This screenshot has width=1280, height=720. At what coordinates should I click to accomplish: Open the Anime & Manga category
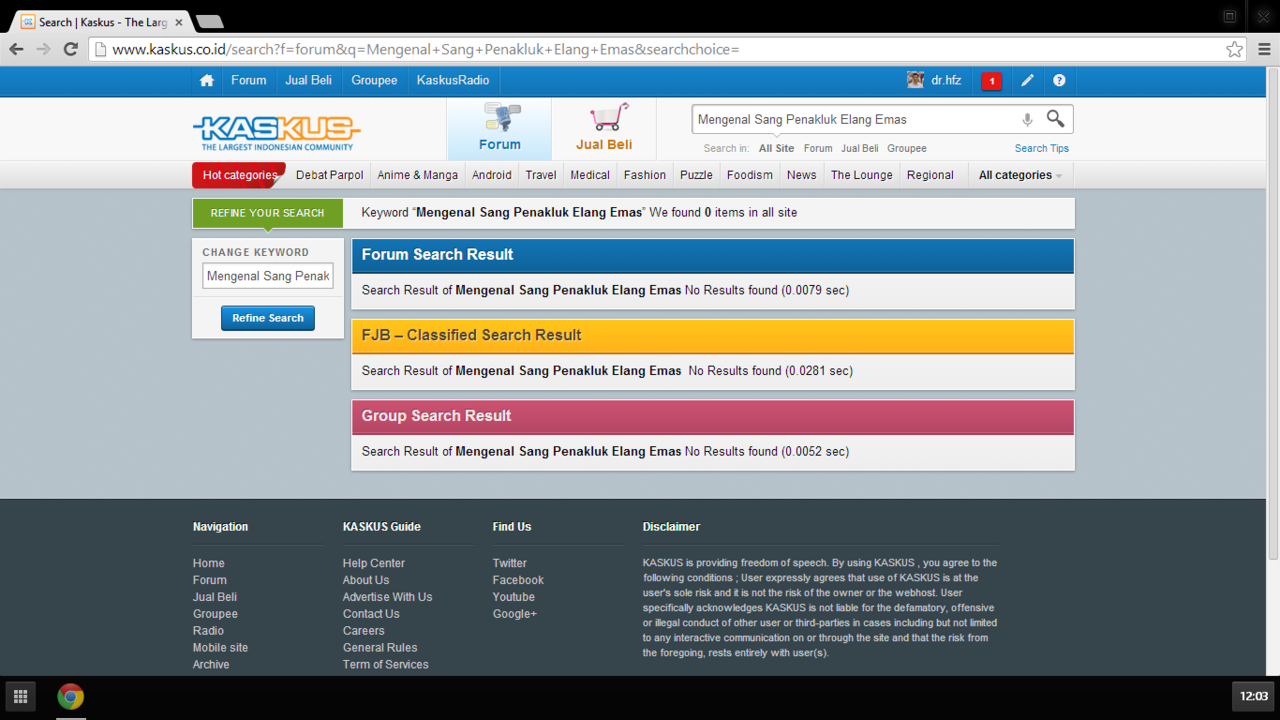pyautogui.click(x=418, y=175)
